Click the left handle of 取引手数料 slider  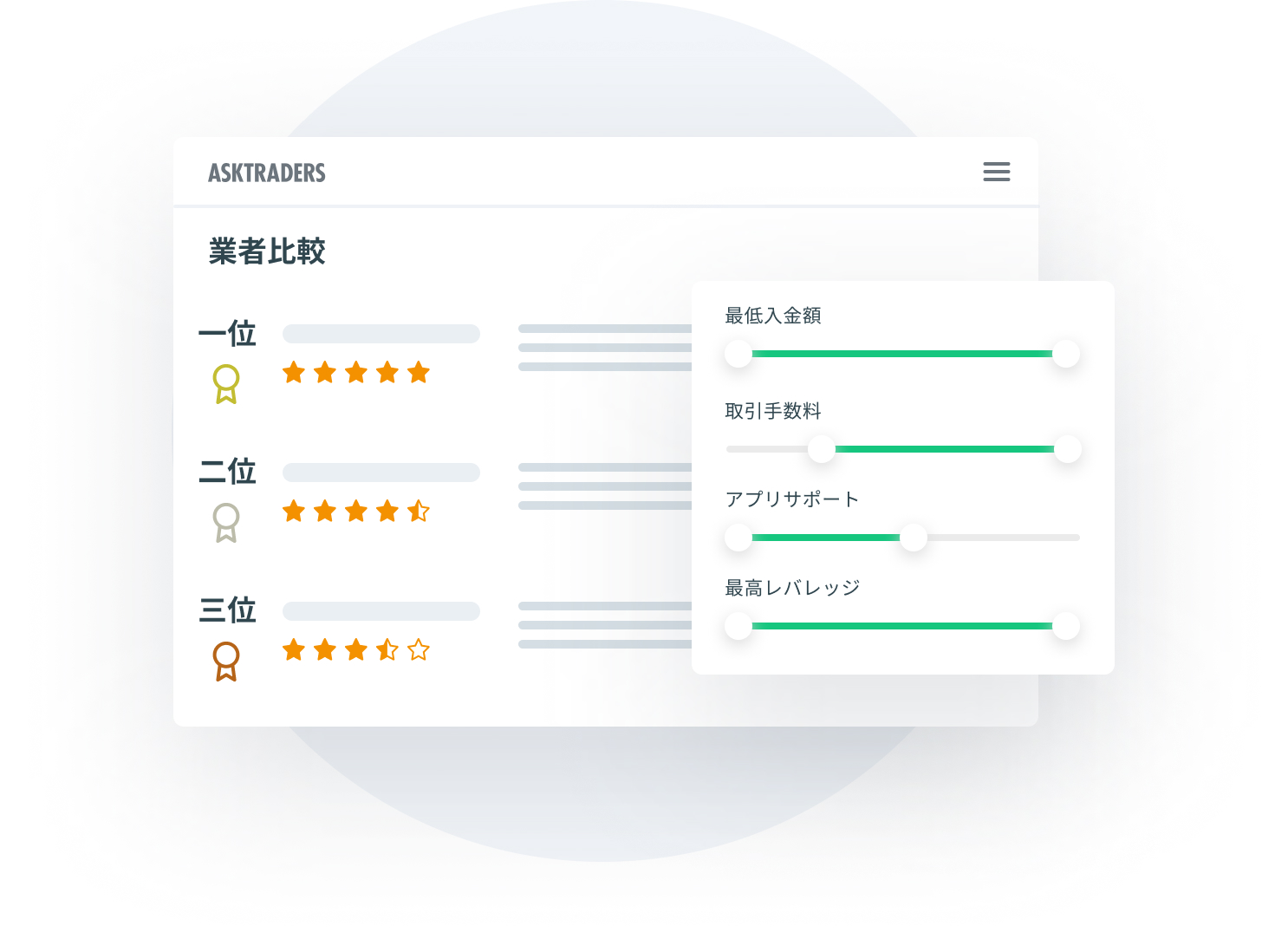tap(821, 449)
